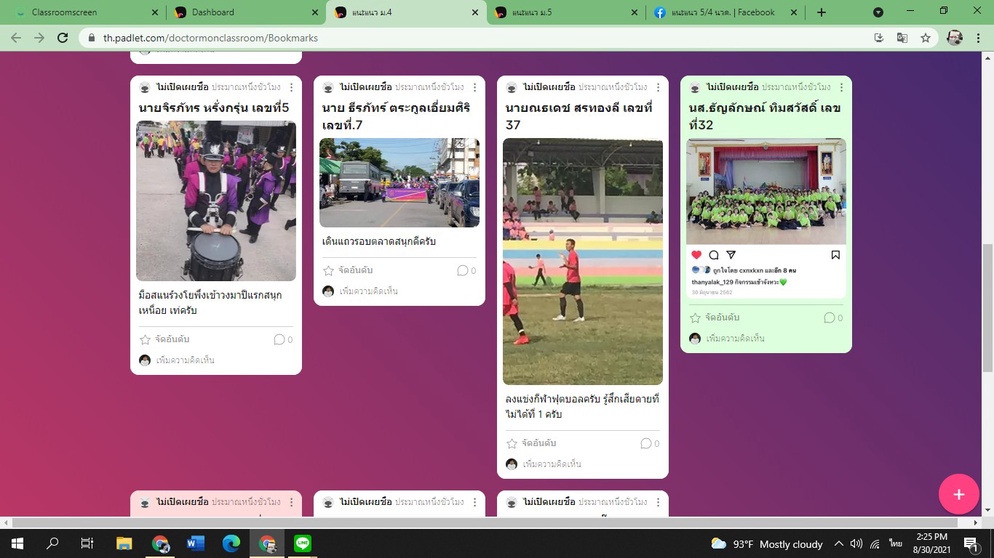Image resolution: width=994 pixels, height=558 pixels.
Task: Open the Wi-Fi network icon in tray
Action: [x=875, y=543]
